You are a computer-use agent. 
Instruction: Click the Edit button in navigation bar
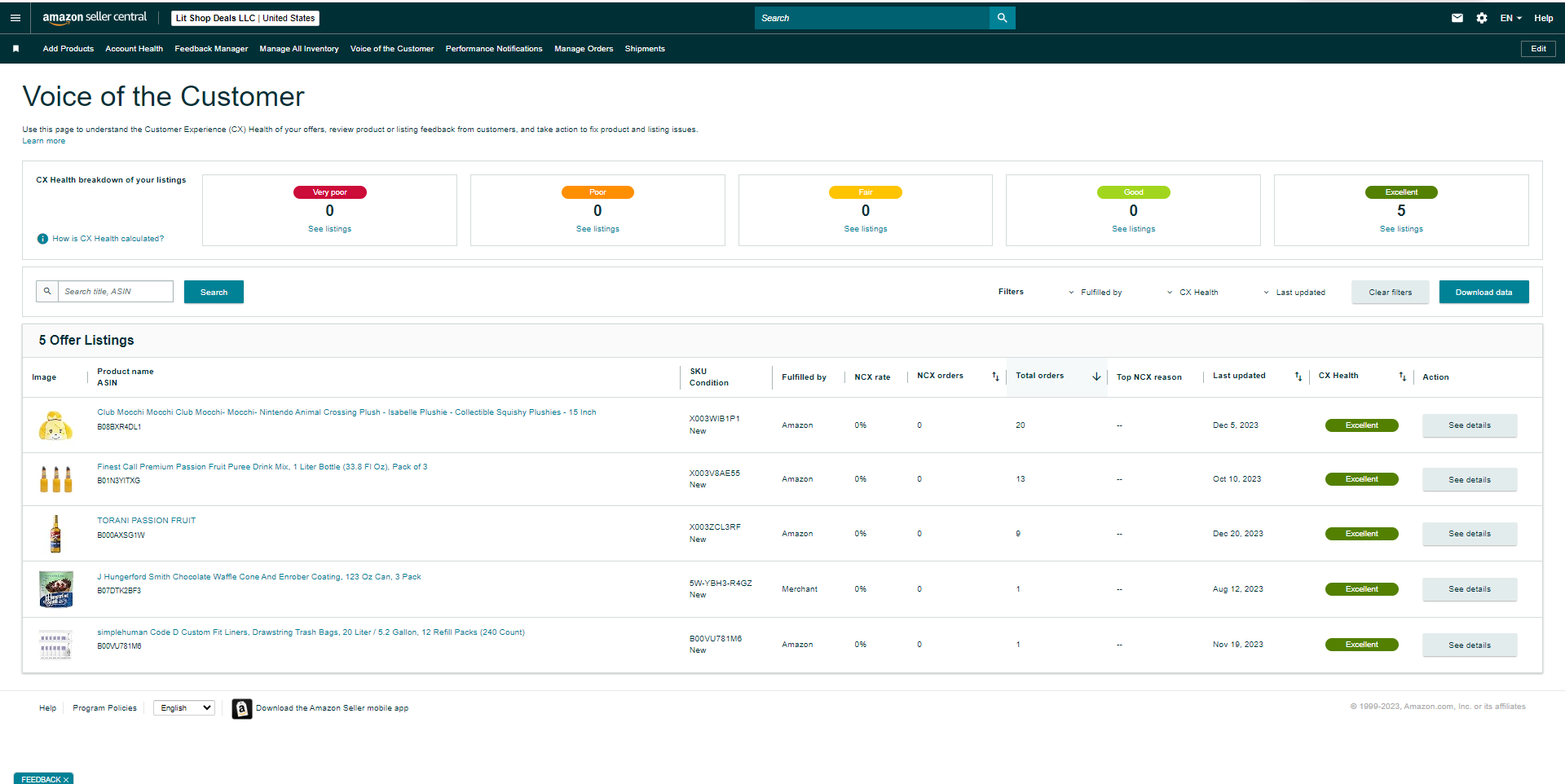pos(1538,49)
